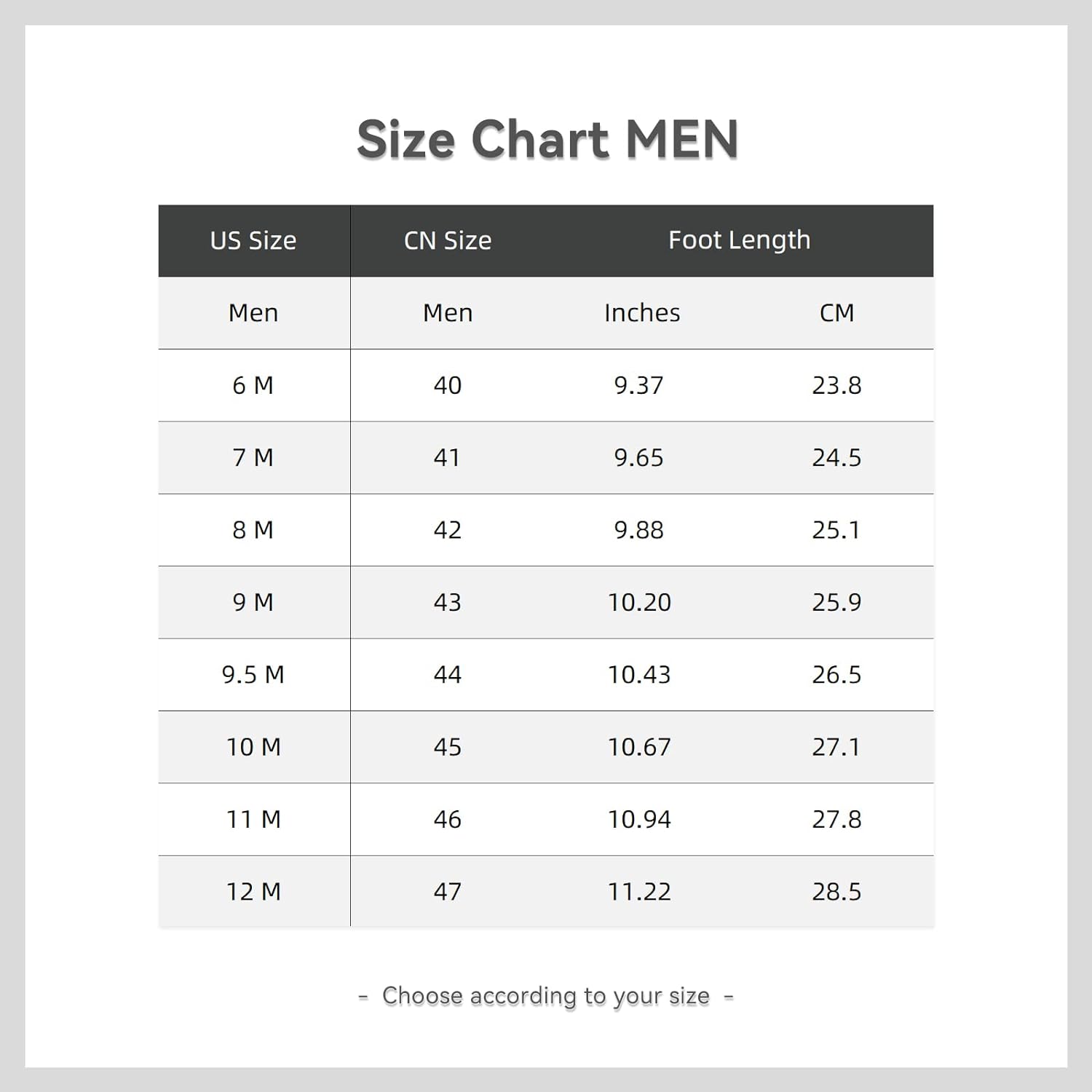The width and height of the screenshot is (1092, 1092).
Task: Click CN size 47 cell
Action: click(448, 892)
